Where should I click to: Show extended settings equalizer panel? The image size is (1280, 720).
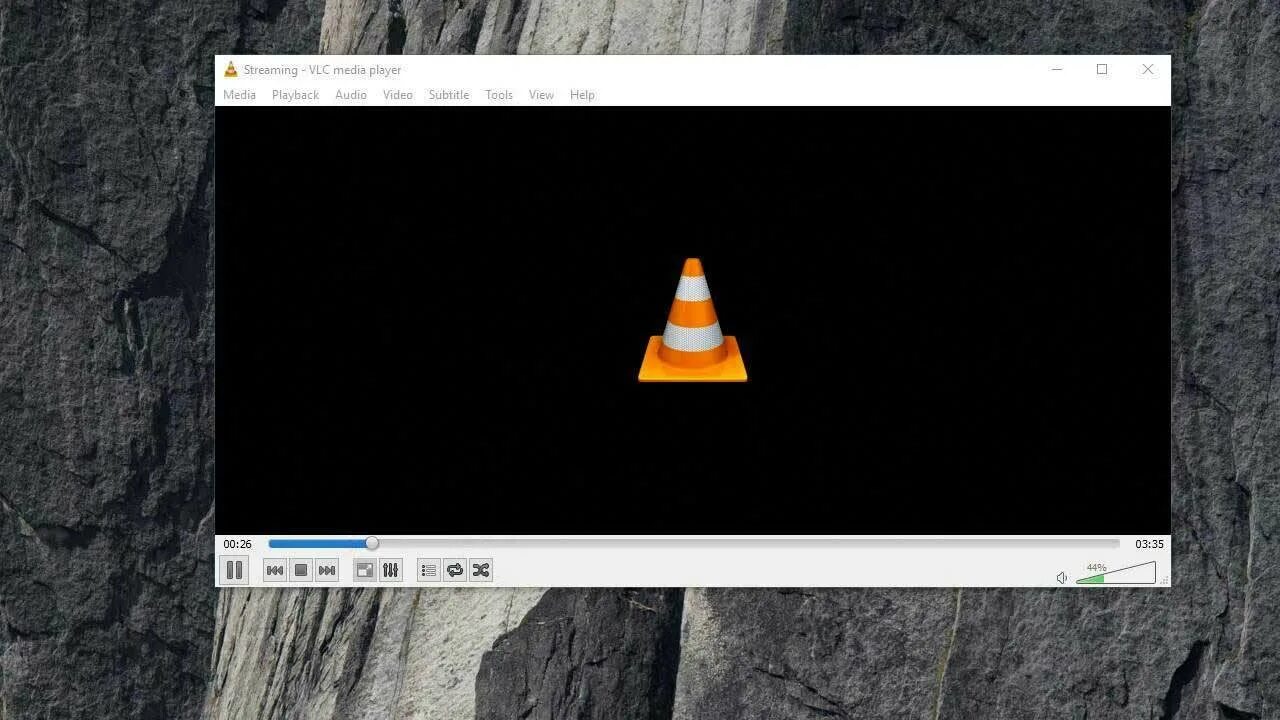coord(391,570)
